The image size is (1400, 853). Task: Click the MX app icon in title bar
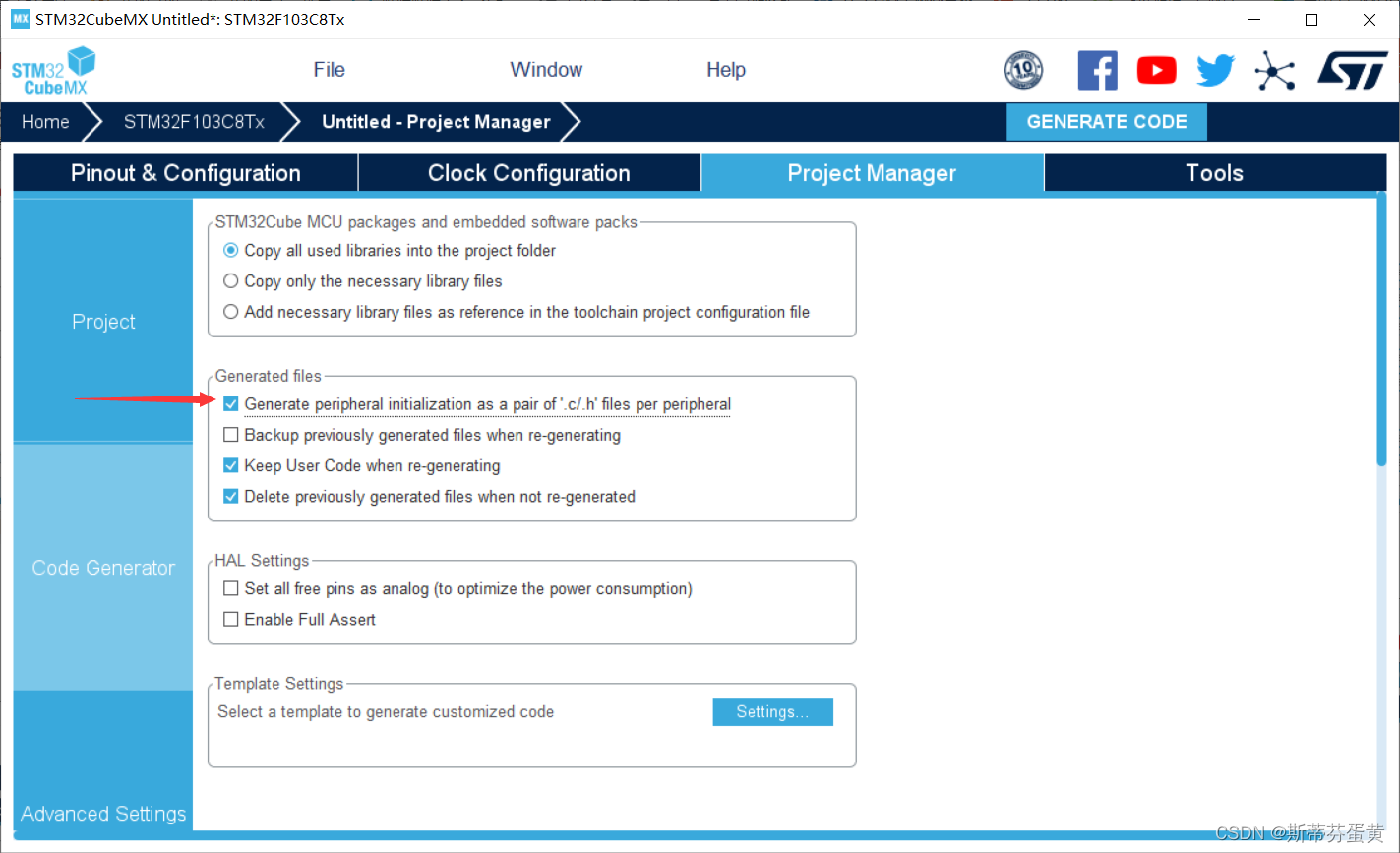click(21, 19)
